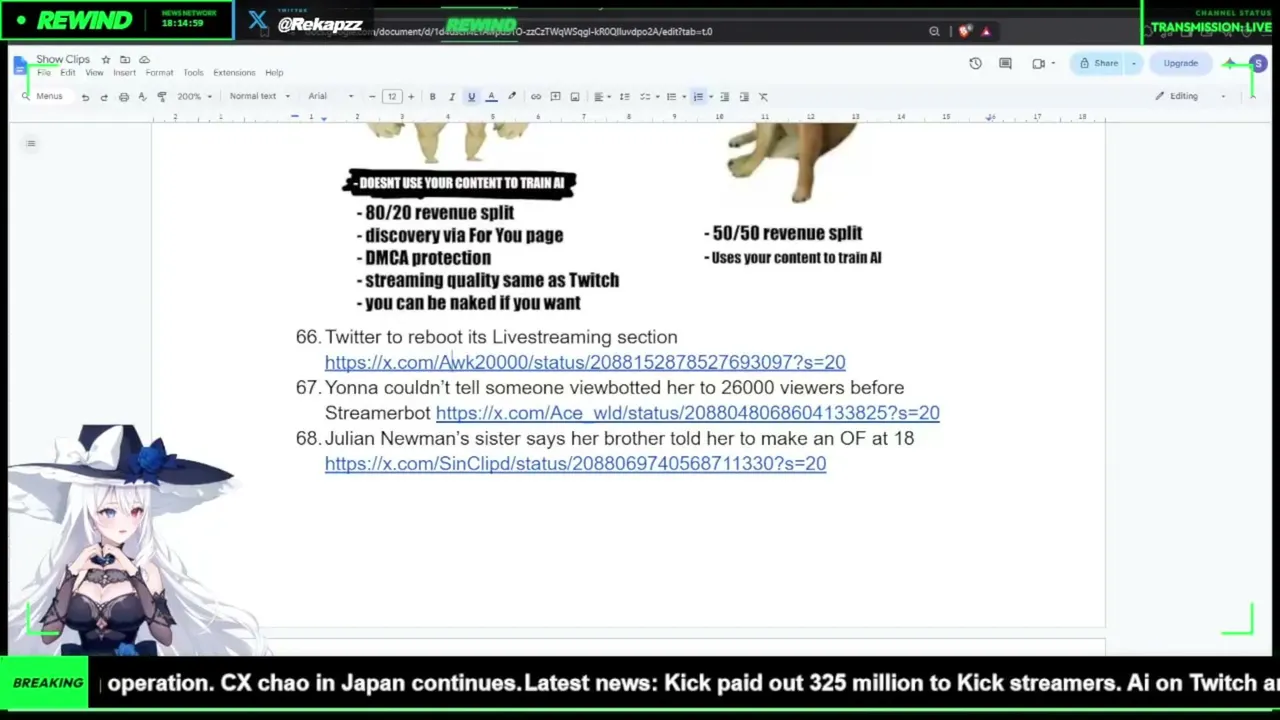Insert a link from the toolbar

click(536, 97)
